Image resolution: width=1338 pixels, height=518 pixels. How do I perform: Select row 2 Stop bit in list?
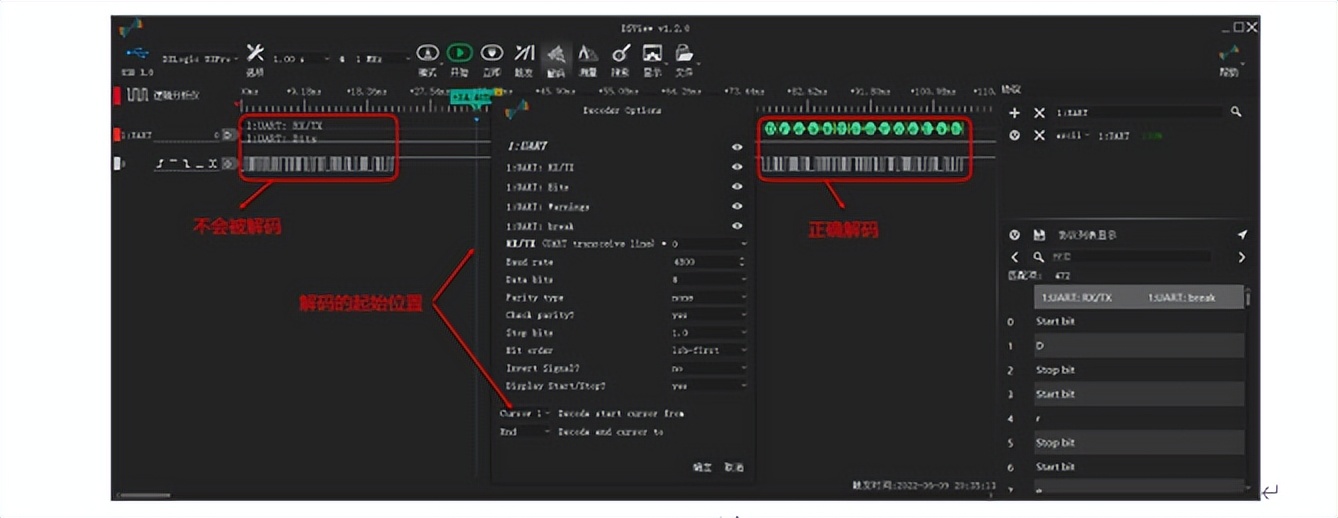pos(1139,370)
